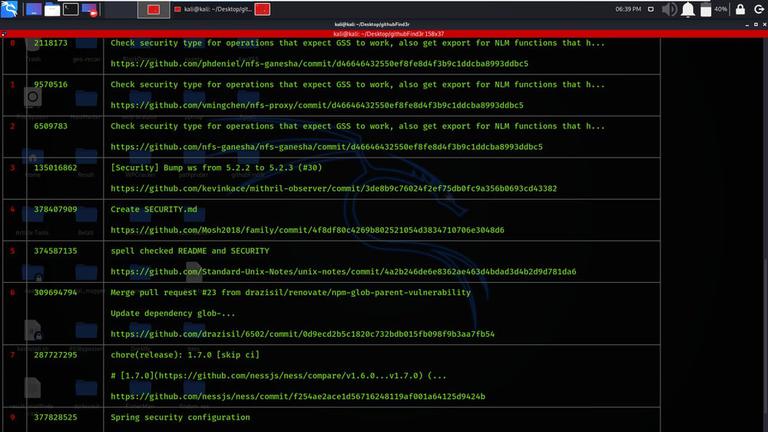The width and height of the screenshot is (768, 432).
Task: Select repo ID 378407909
Action: point(55,210)
